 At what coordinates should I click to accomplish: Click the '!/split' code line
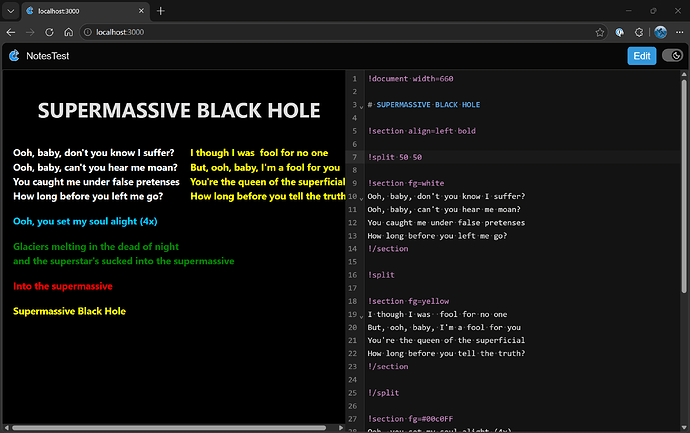pos(383,393)
